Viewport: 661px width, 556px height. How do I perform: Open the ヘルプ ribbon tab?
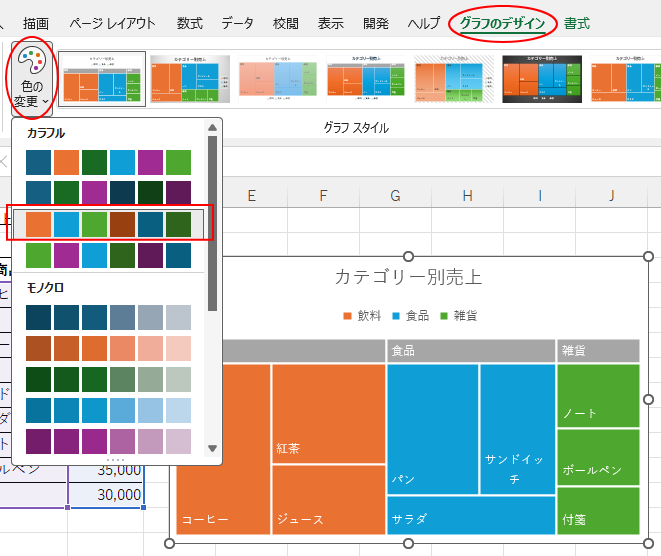pos(424,23)
